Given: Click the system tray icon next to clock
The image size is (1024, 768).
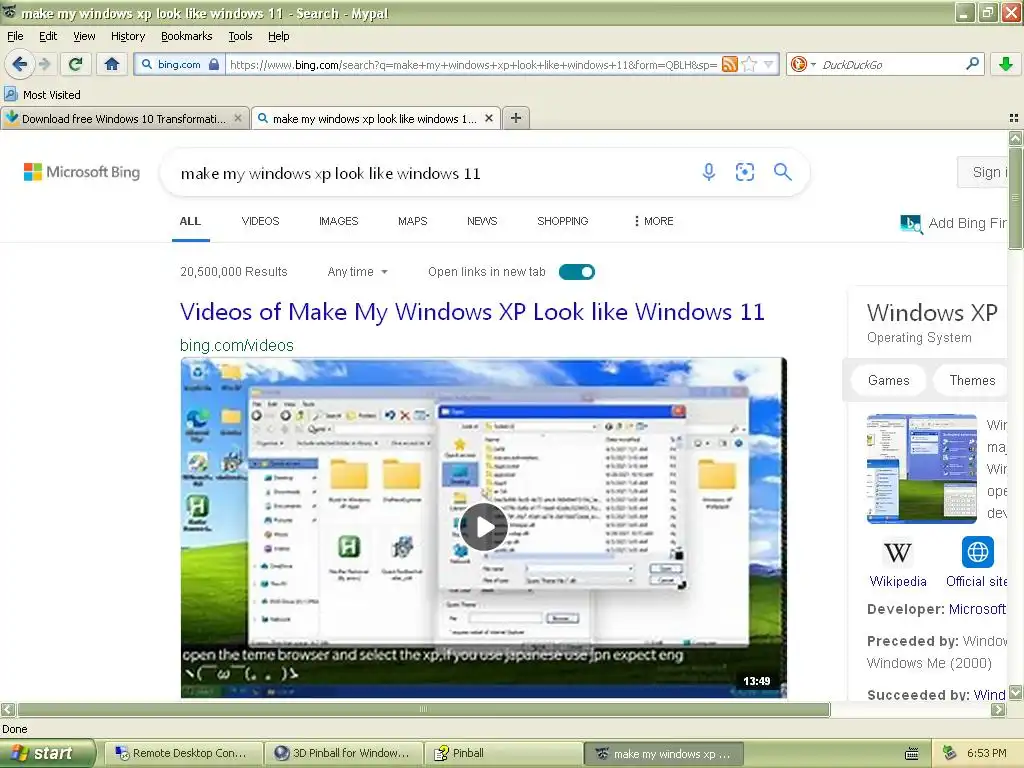Looking at the screenshot, I should 950,753.
